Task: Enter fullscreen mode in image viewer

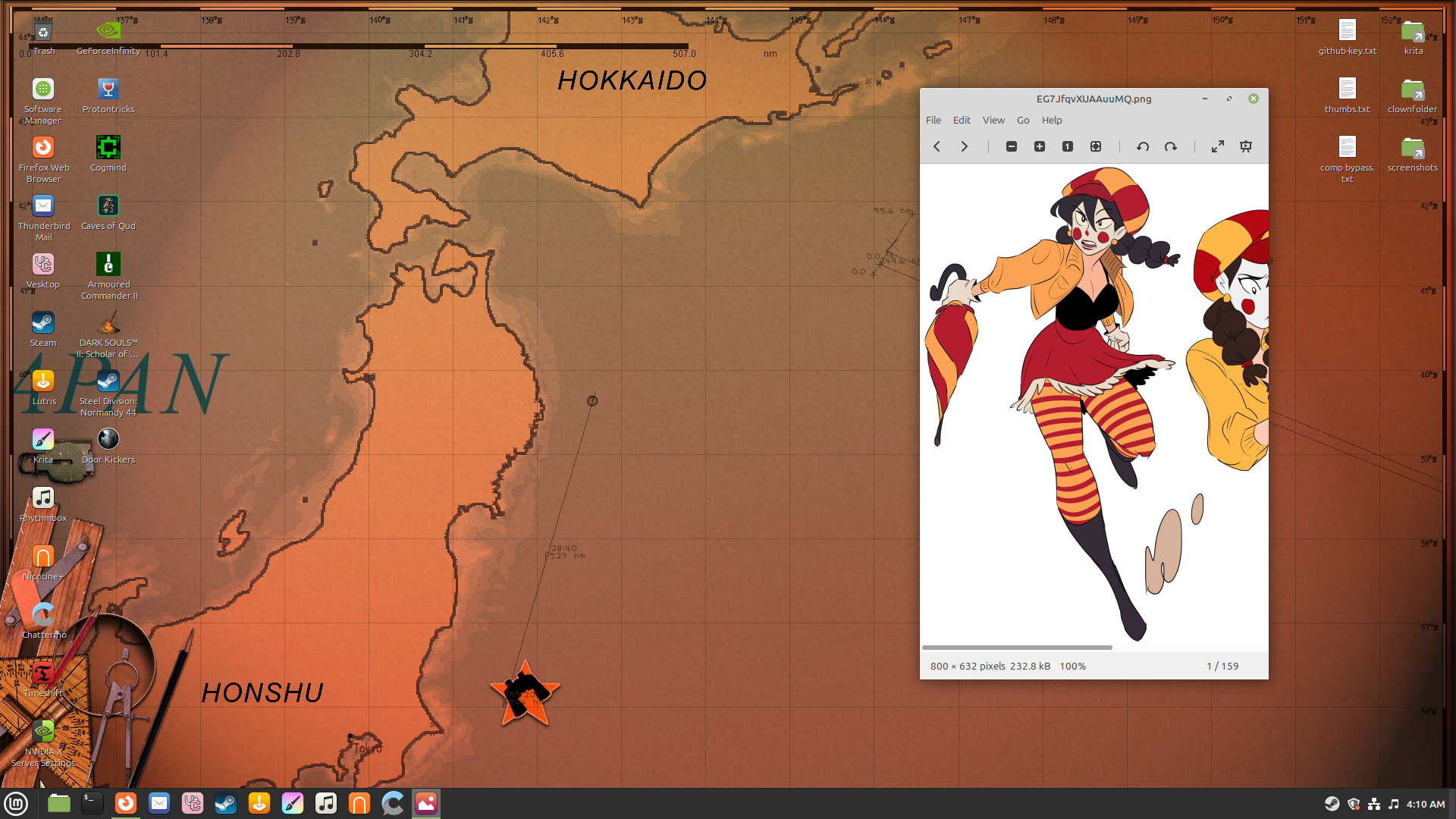Action: point(1218,146)
